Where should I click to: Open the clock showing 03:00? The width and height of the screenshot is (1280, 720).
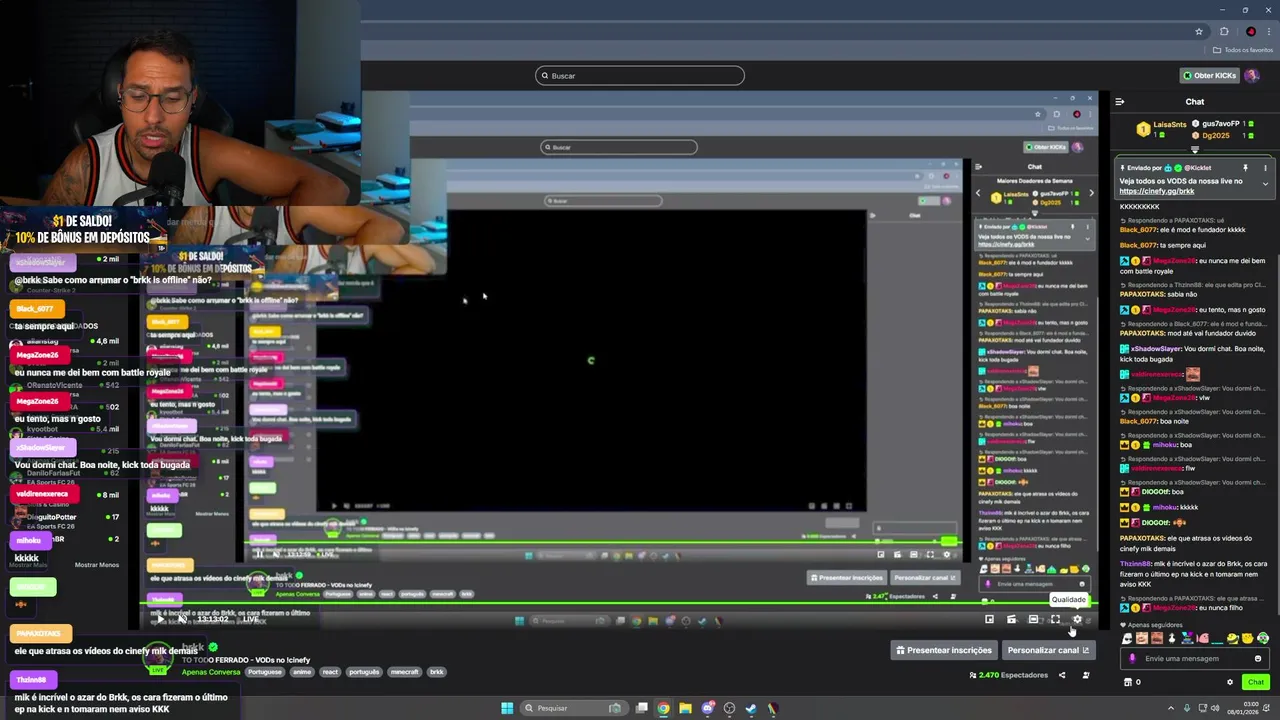click(x=1241, y=708)
